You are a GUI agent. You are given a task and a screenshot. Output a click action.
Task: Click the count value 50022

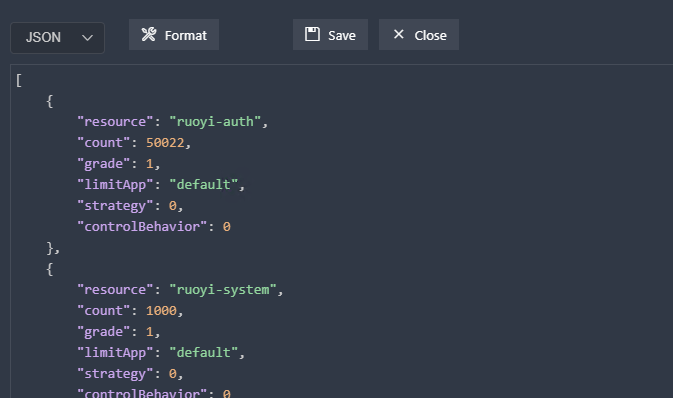(165, 143)
